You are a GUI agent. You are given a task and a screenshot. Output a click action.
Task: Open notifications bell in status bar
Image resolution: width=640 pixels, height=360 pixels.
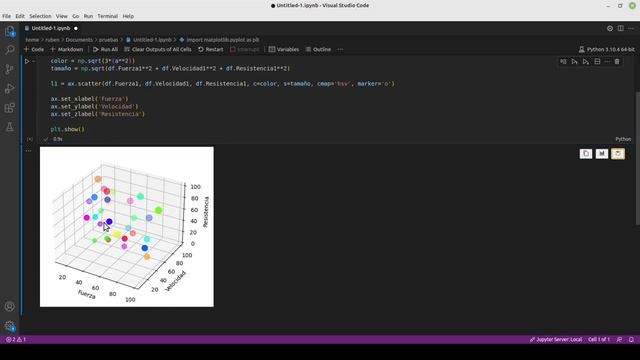631,340
